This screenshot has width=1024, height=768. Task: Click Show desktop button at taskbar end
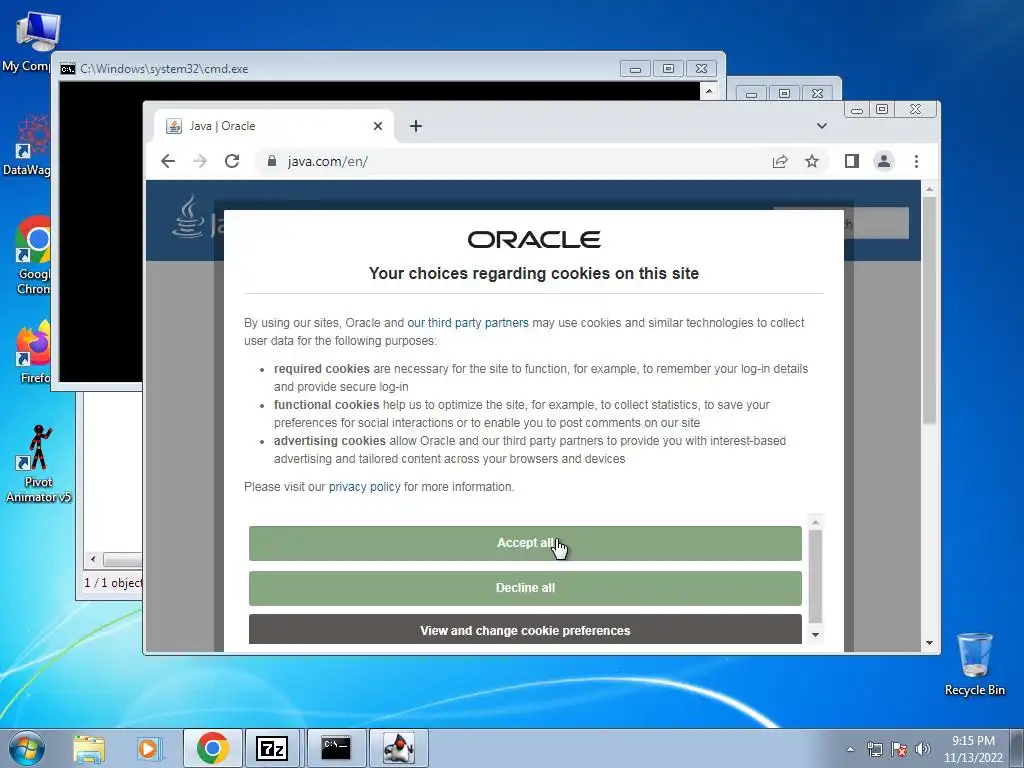click(1017, 748)
